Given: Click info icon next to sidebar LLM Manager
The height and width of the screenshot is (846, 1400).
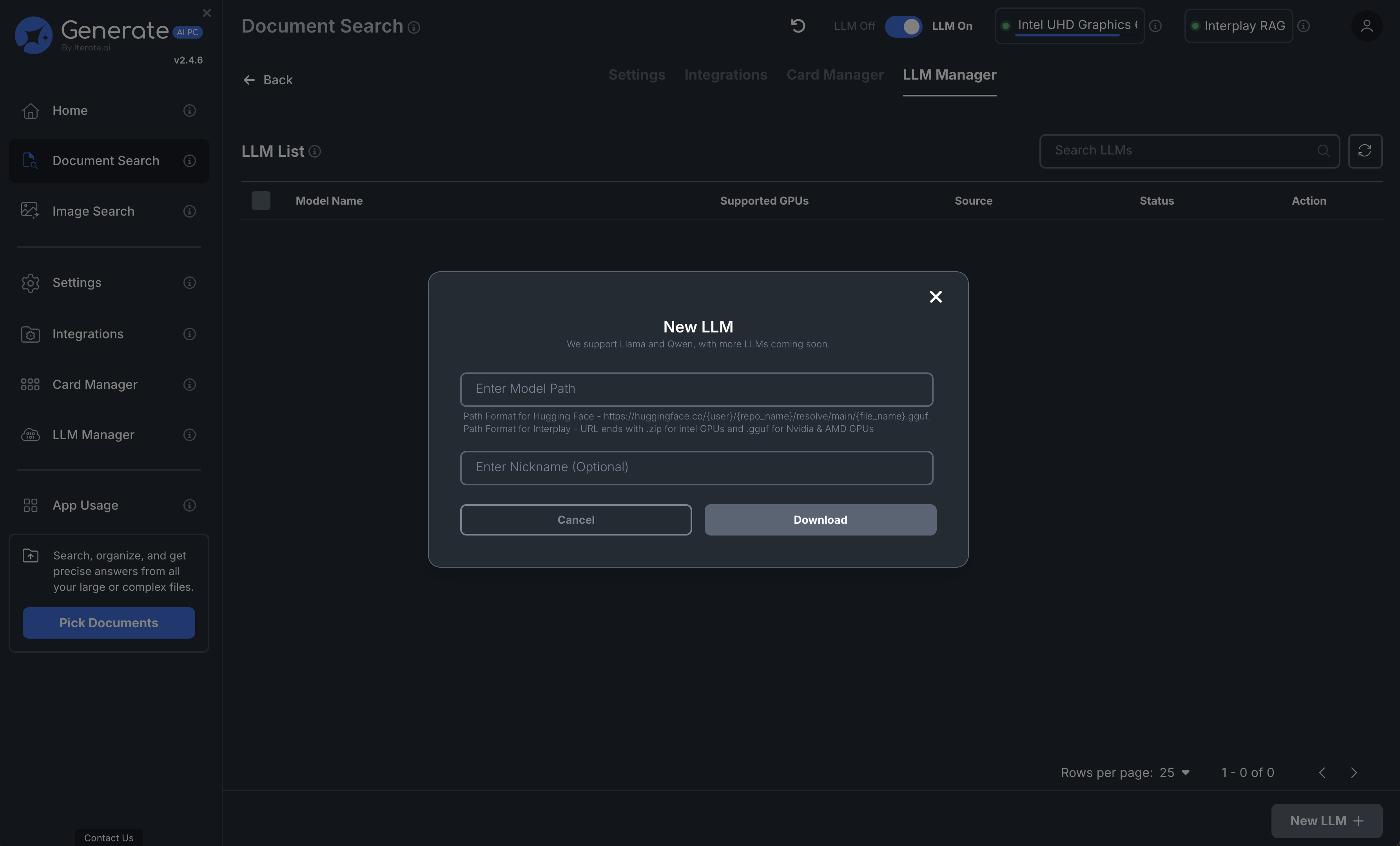Looking at the screenshot, I should (x=190, y=435).
